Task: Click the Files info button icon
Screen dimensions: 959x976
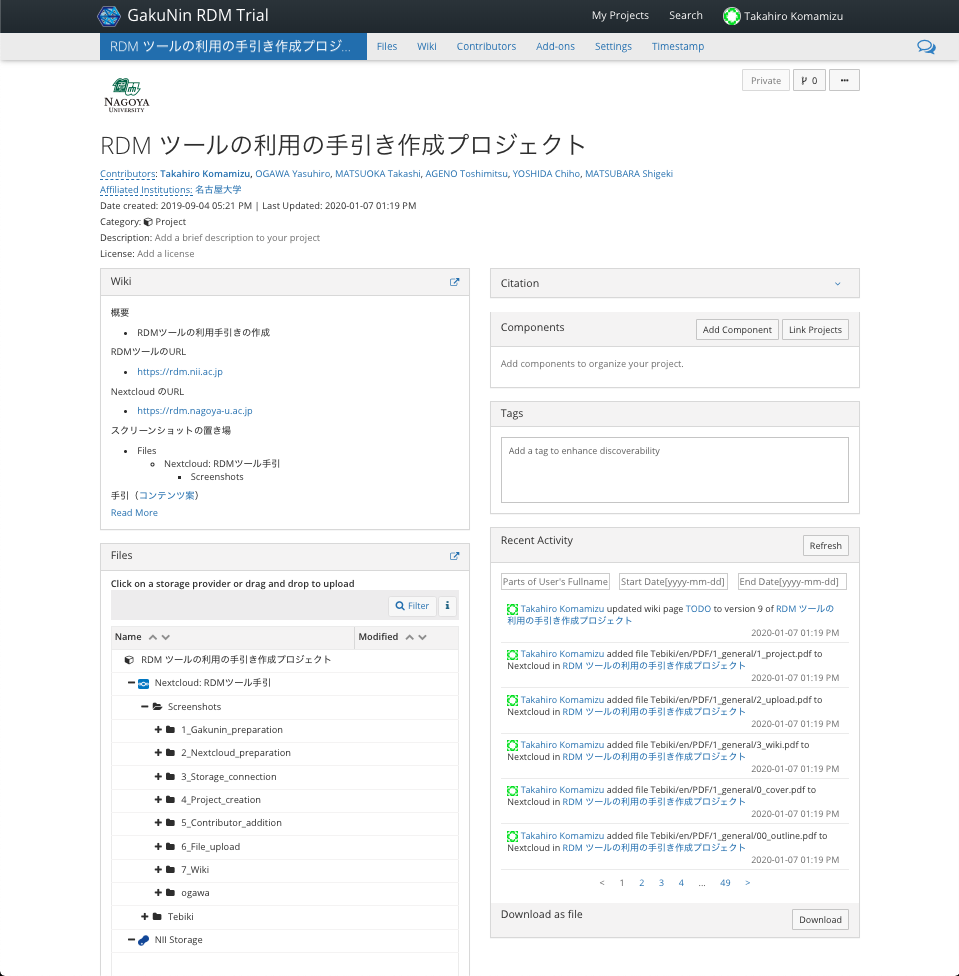Action: point(447,606)
